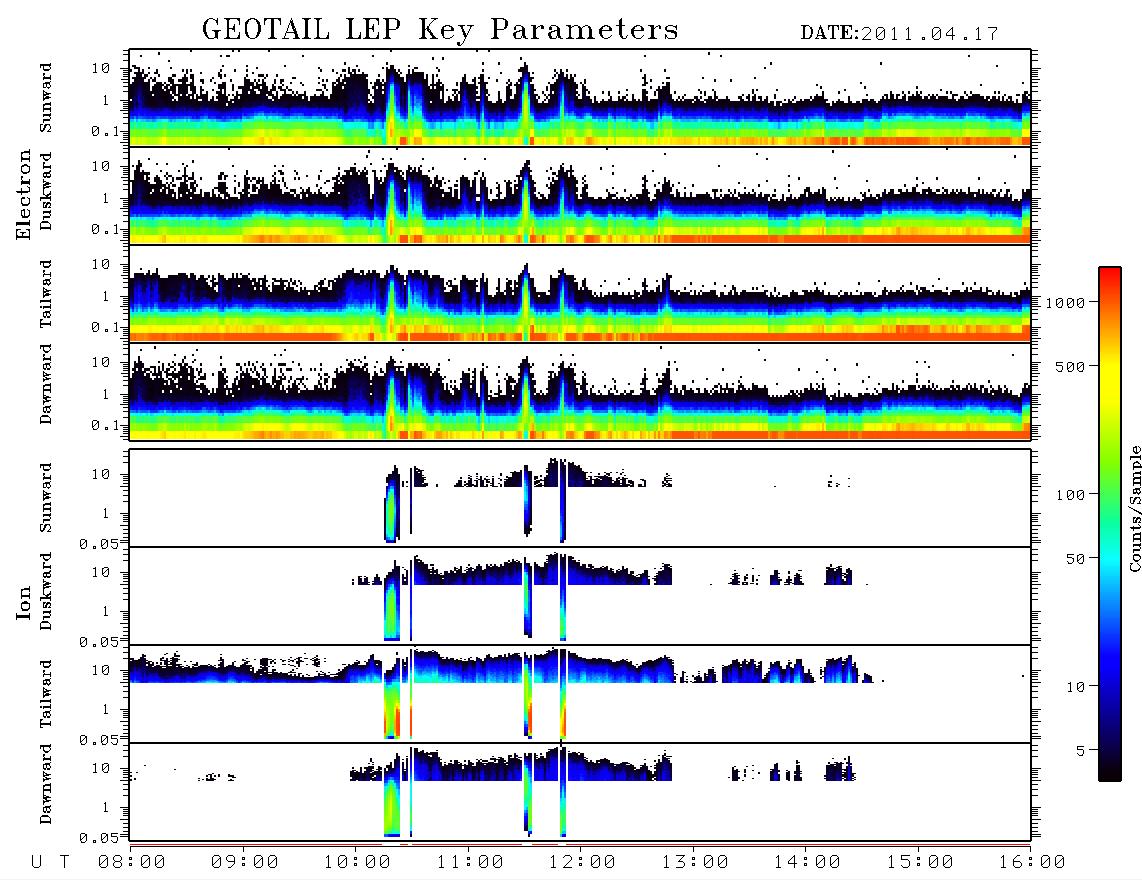Click the yellow band of the color bar
This screenshot has width=1142, height=880.
(x=1109, y=375)
